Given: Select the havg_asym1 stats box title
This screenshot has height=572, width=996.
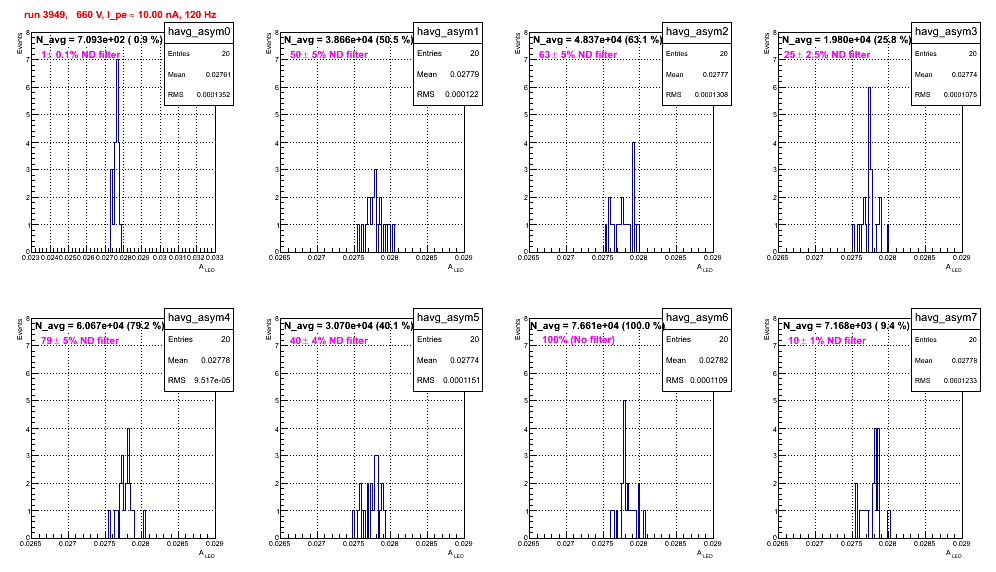Looking at the screenshot, I should (x=448, y=32).
